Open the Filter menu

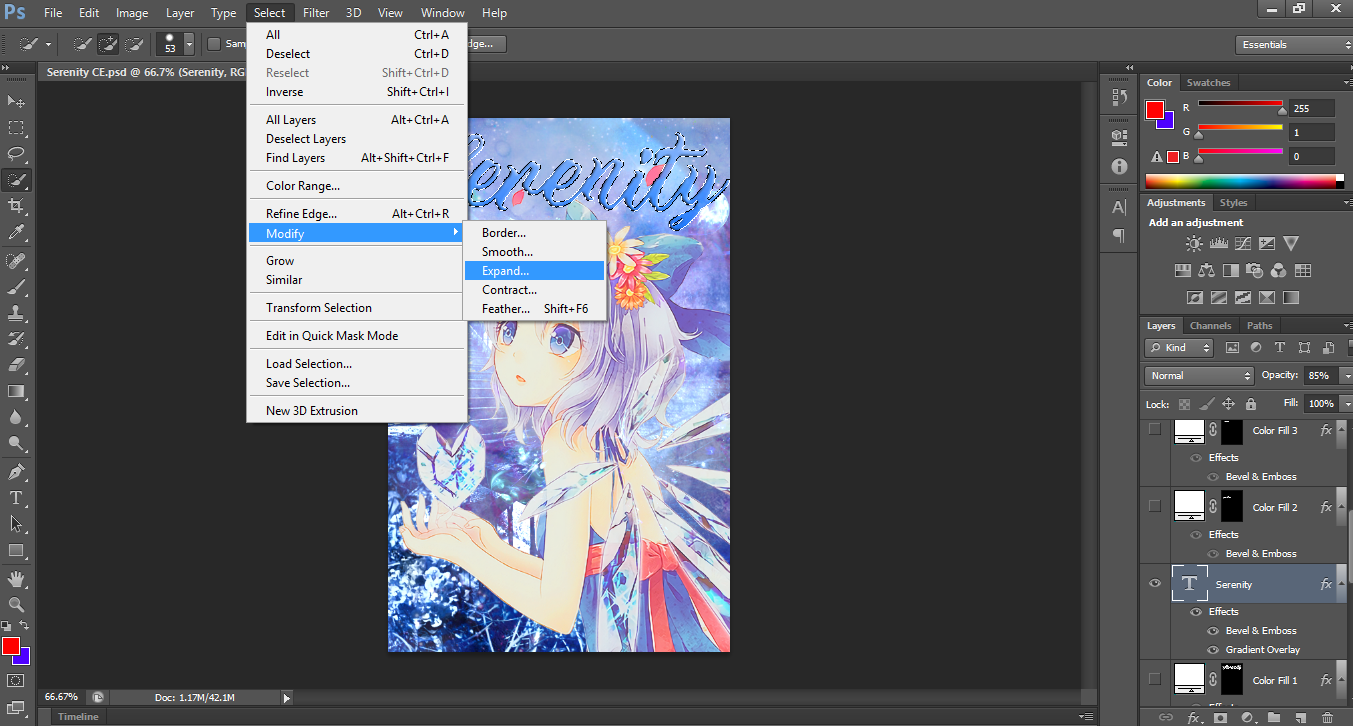[316, 13]
